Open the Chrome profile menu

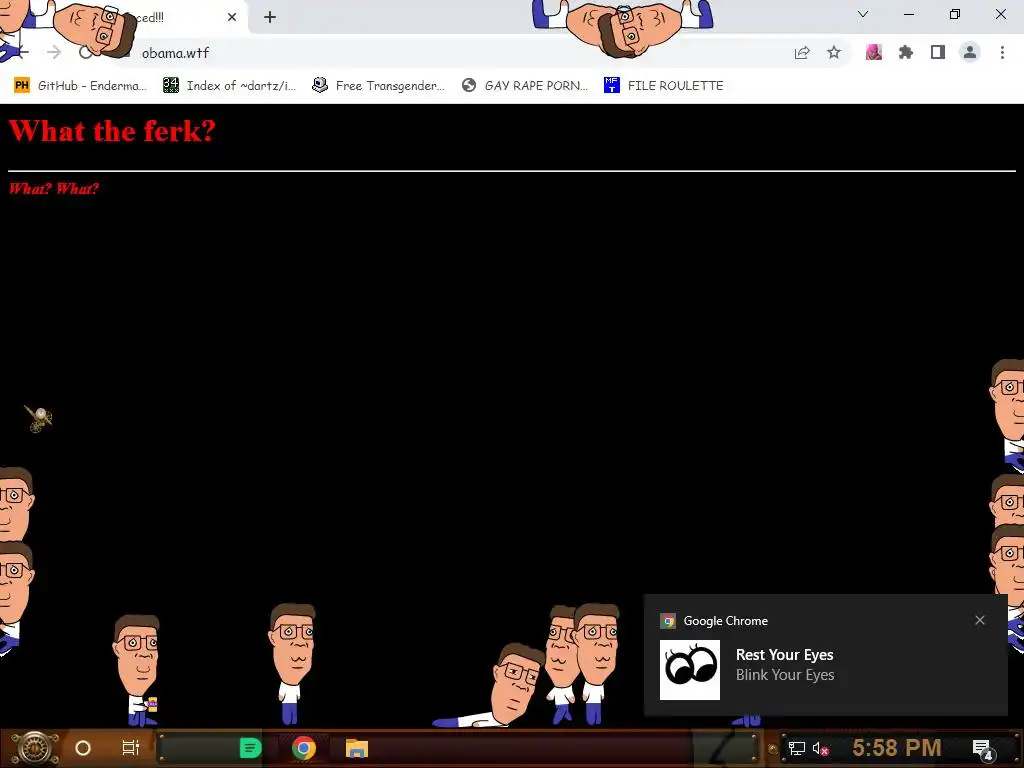pos(970,52)
